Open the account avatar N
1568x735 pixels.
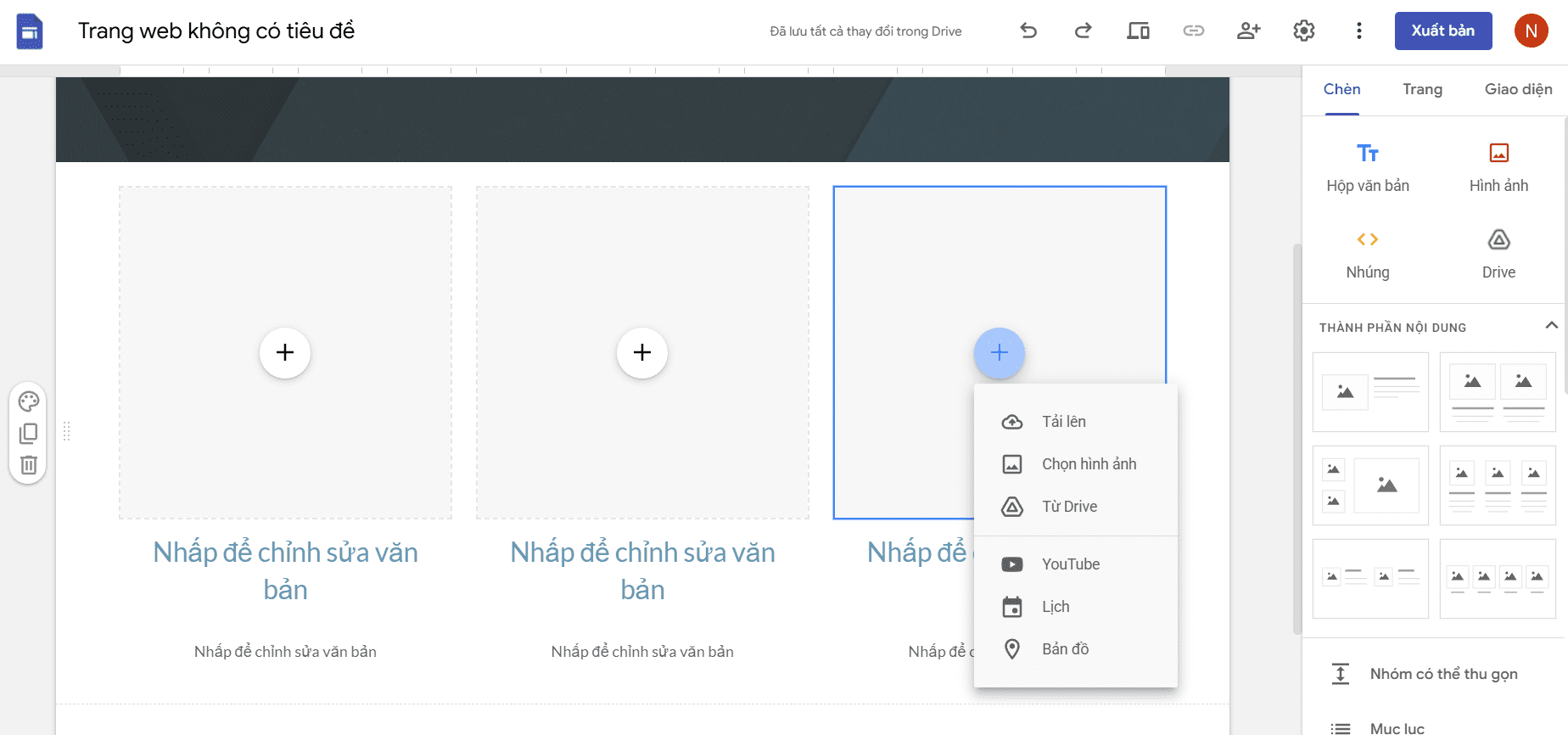pyautogui.click(x=1532, y=31)
